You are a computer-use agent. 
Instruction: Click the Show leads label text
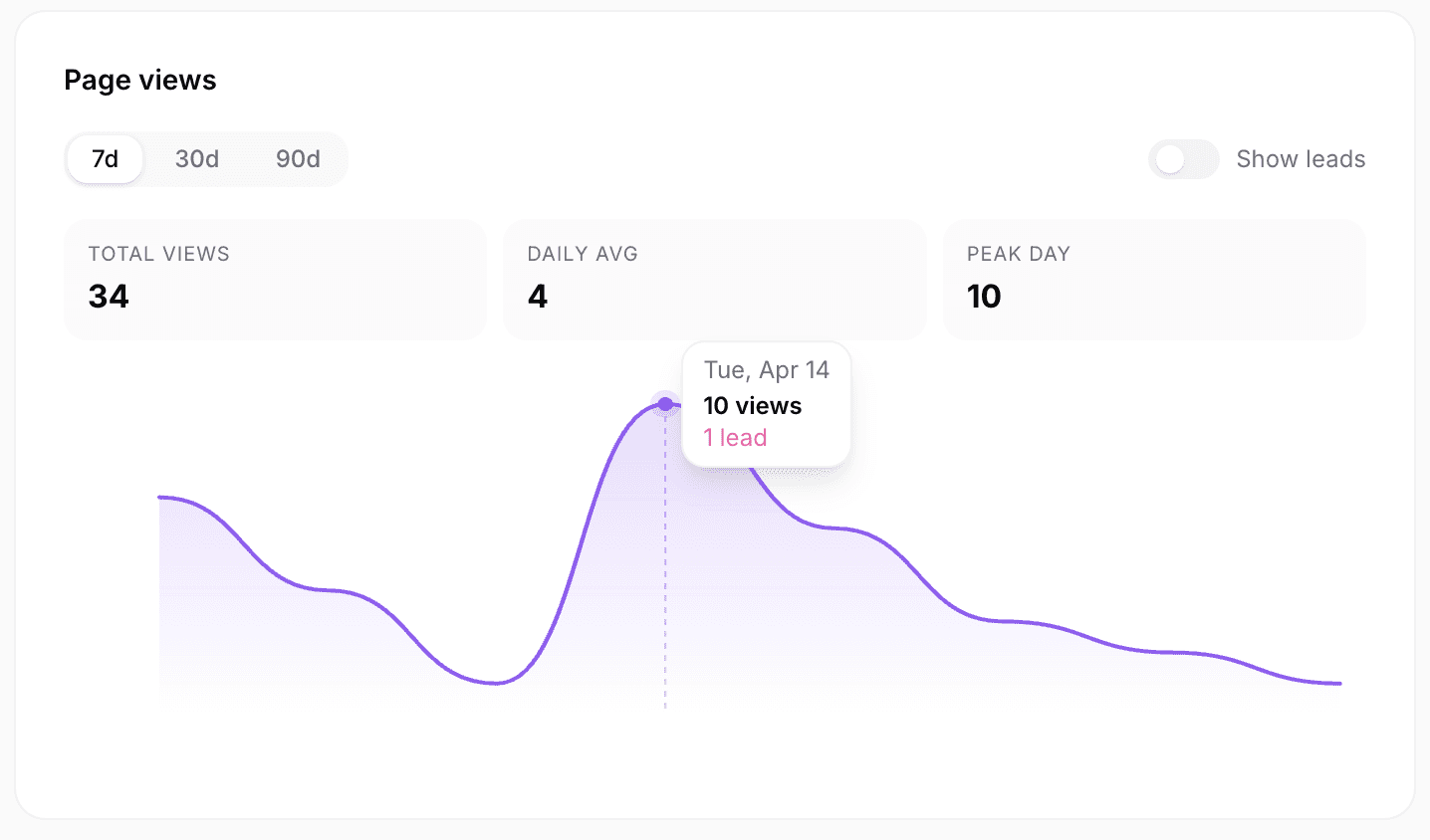coord(1301,158)
